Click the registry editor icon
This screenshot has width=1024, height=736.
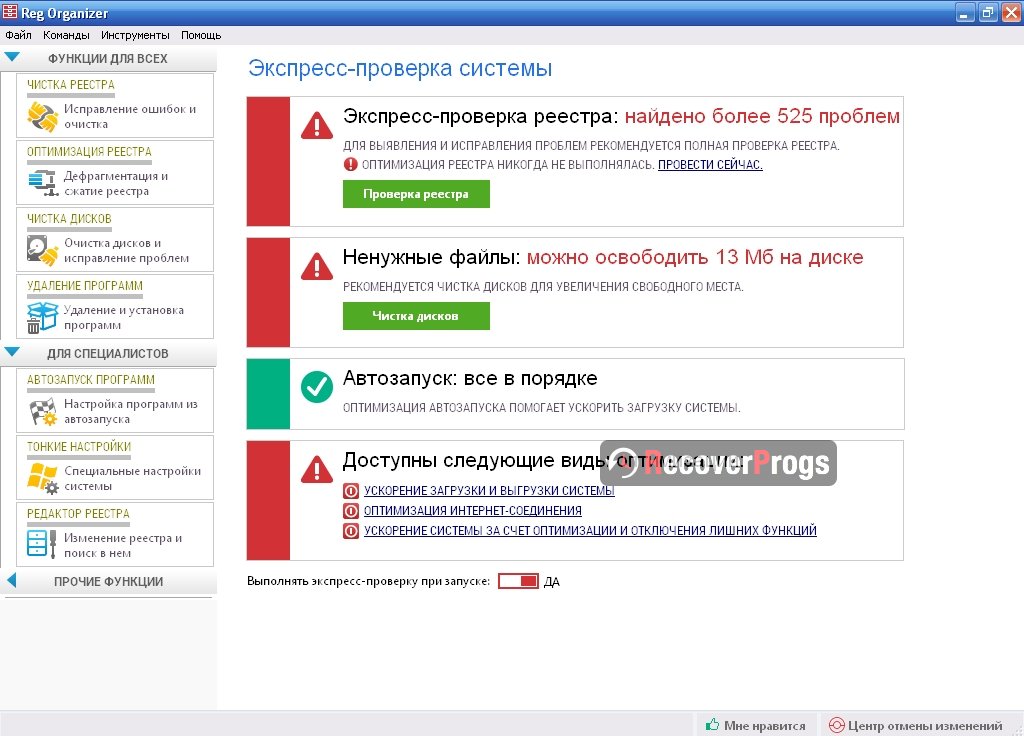coord(42,545)
